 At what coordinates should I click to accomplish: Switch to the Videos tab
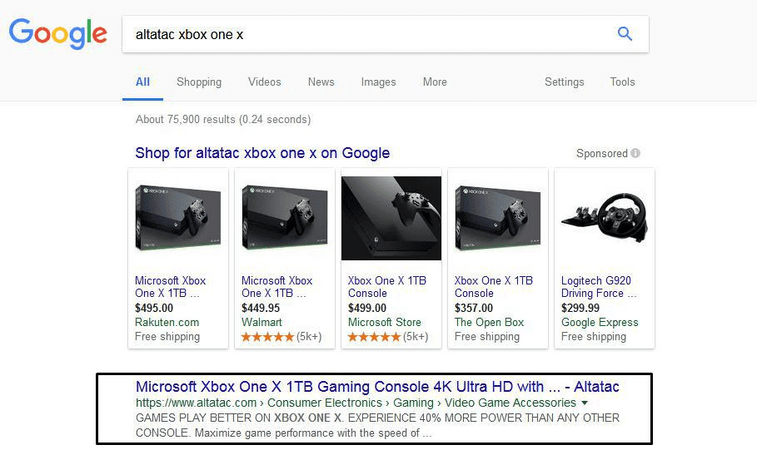coord(264,82)
